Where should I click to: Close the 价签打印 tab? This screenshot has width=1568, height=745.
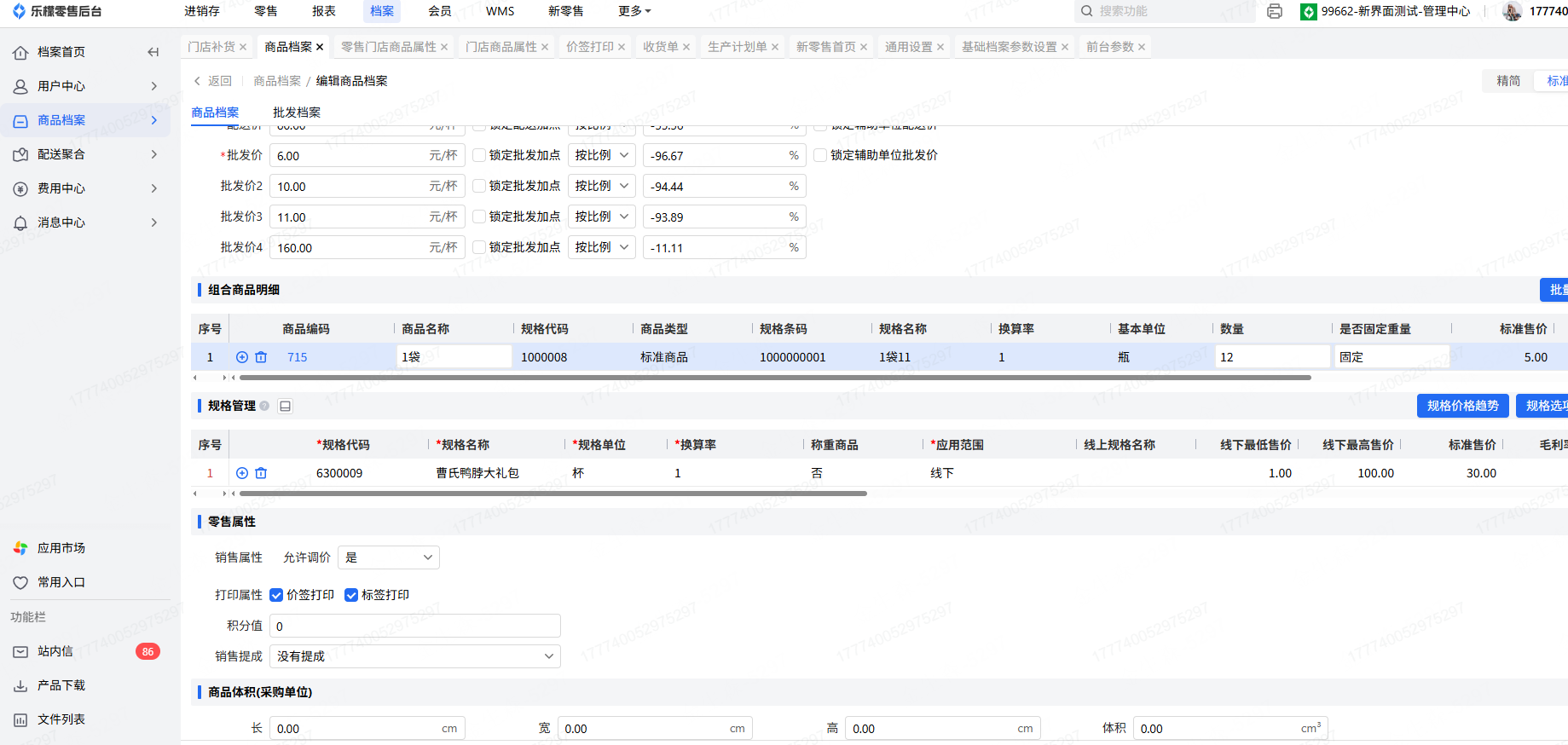(622, 47)
